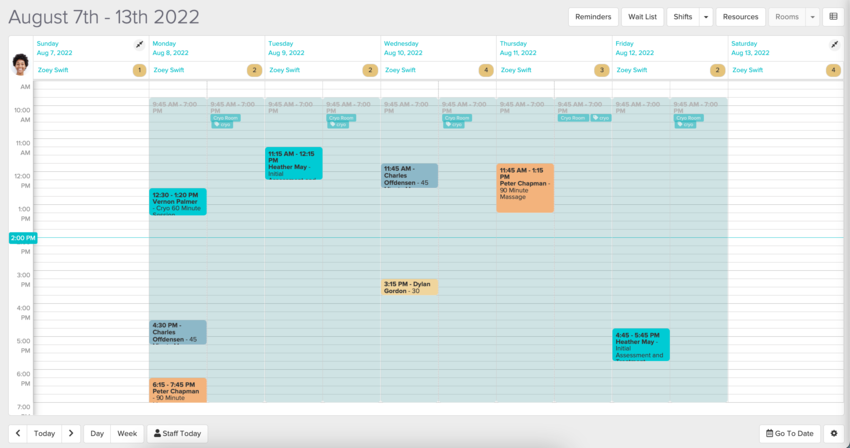
Task: Click the Resources button
Action: click(740, 17)
